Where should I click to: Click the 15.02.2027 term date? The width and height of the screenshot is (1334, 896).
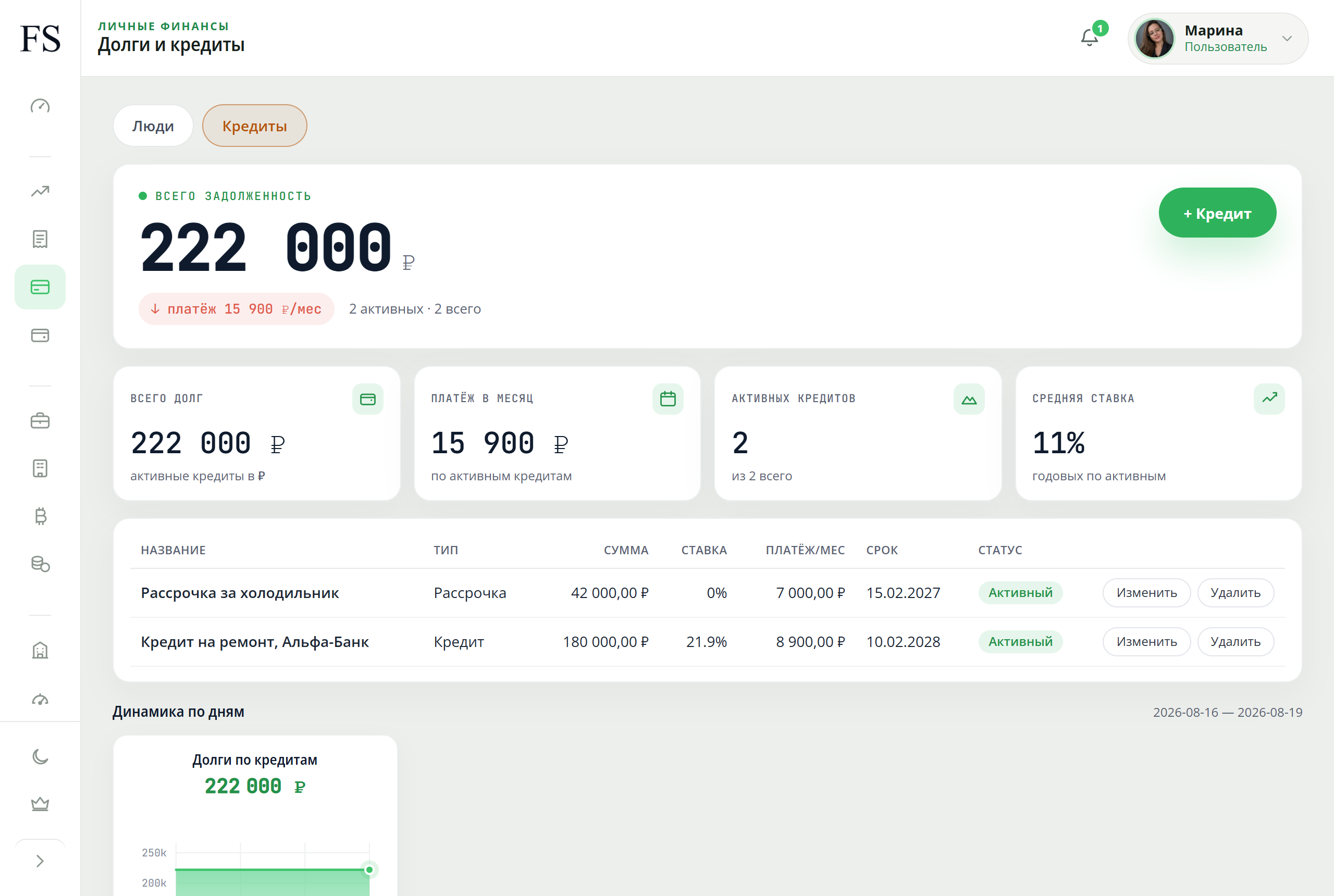[903, 593]
